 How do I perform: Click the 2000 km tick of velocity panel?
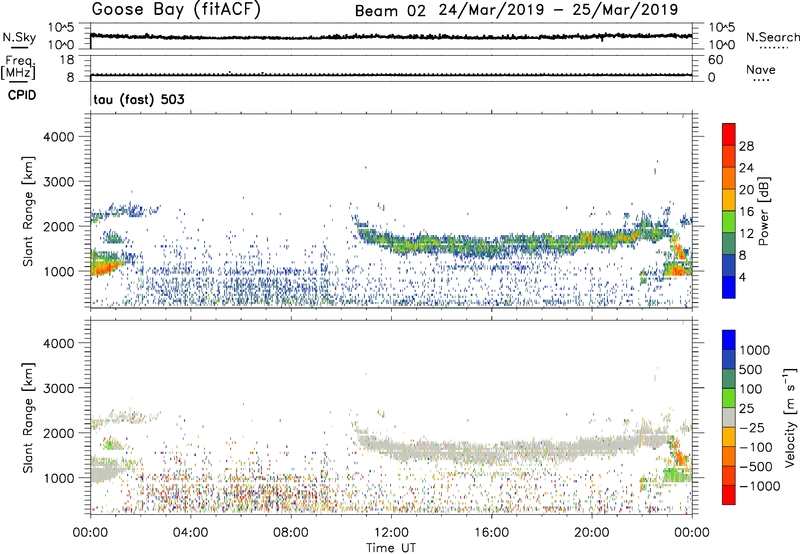(x=59, y=433)
